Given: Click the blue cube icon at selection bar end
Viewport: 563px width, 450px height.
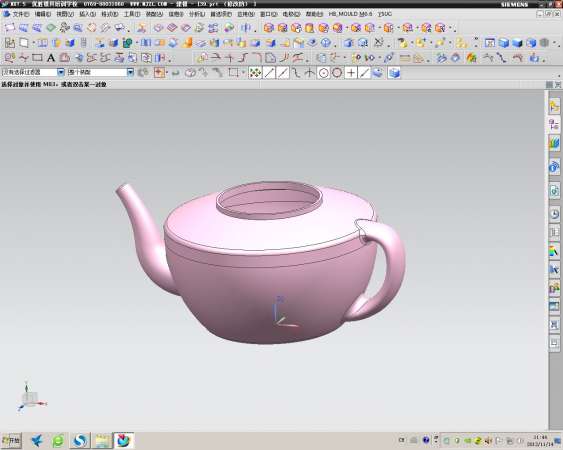Looking at the screenshot, I should (x=394, y=73).
